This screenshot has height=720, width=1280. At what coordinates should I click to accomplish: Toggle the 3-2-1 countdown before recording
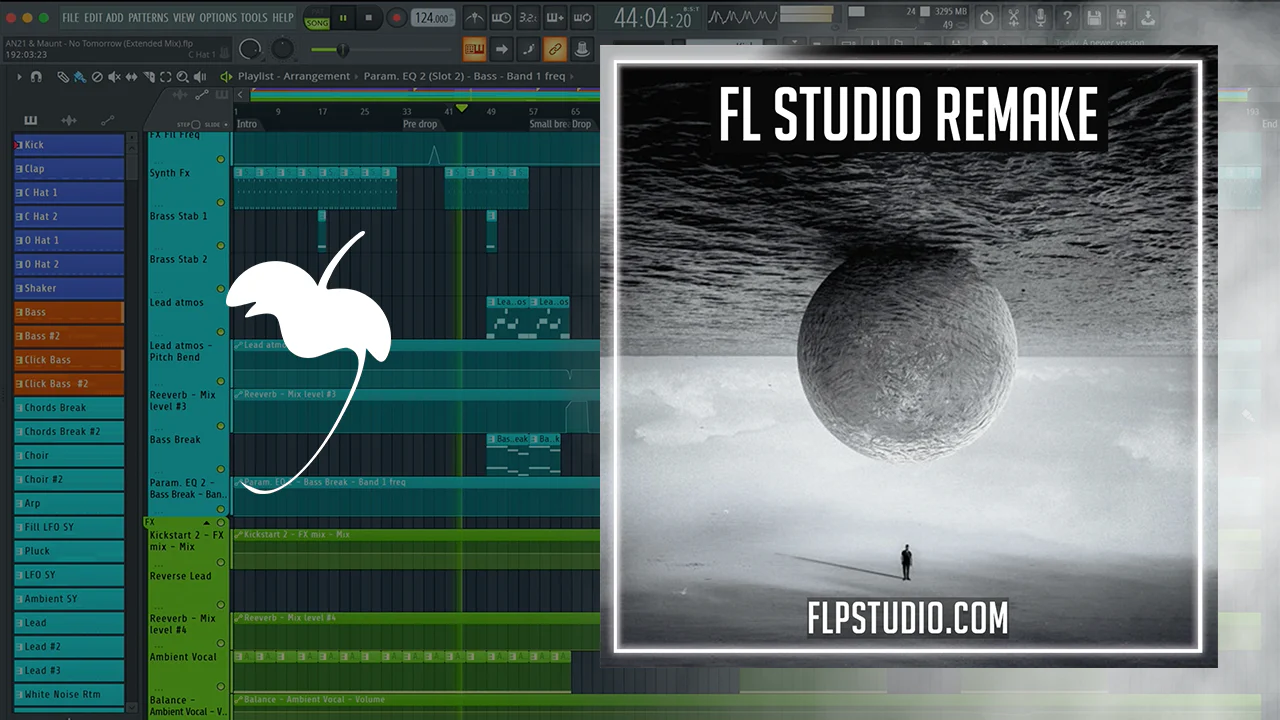click(x=528, y=18)
